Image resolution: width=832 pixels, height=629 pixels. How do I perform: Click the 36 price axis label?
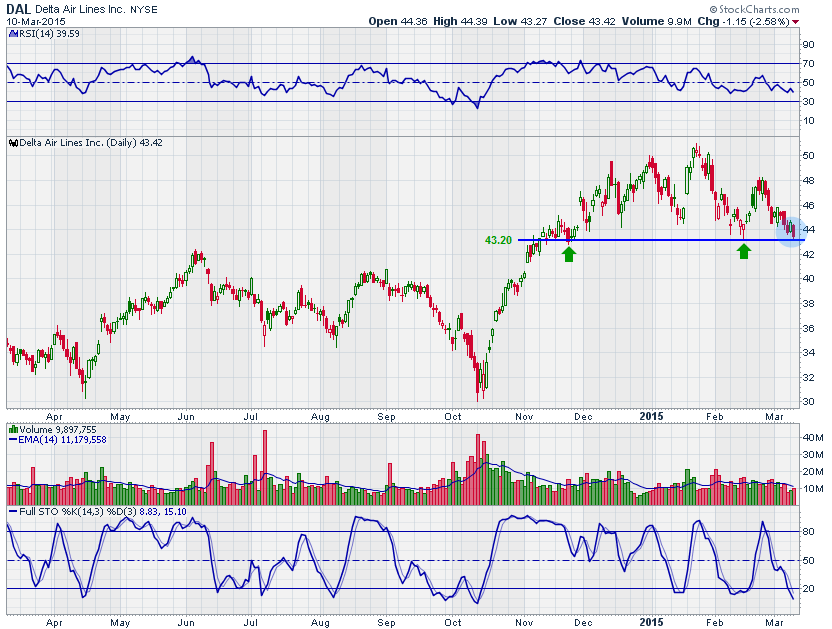[x=808, y=328]
